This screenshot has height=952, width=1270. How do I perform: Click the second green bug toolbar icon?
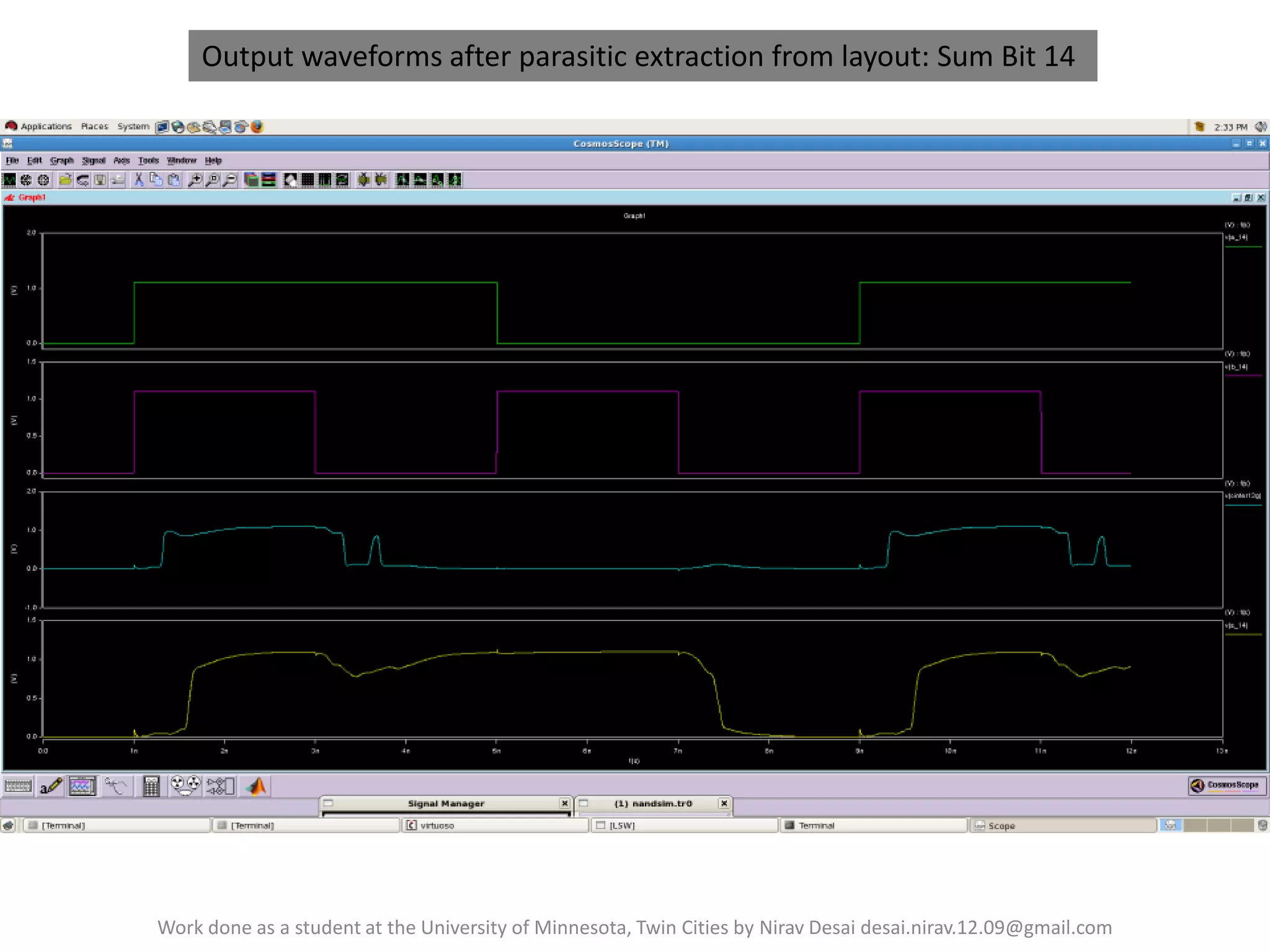[x=381, y=180]
